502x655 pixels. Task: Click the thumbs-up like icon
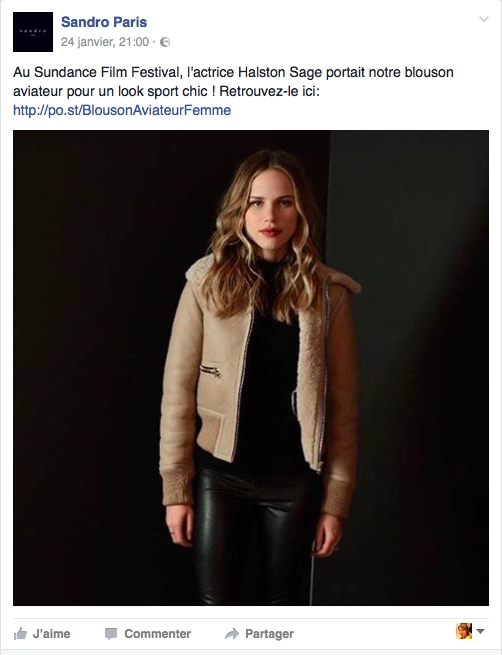tap(20, 634)
